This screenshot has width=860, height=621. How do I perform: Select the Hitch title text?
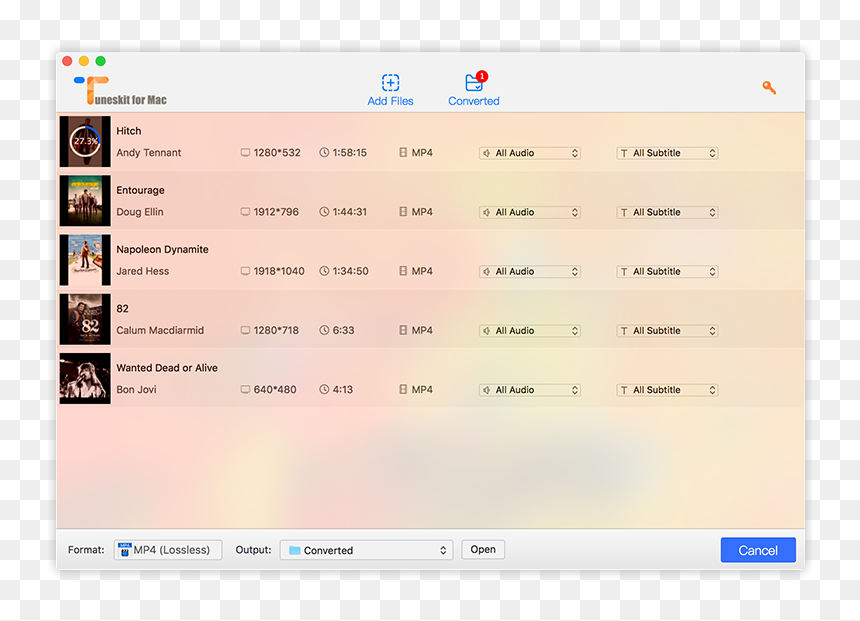129,131
